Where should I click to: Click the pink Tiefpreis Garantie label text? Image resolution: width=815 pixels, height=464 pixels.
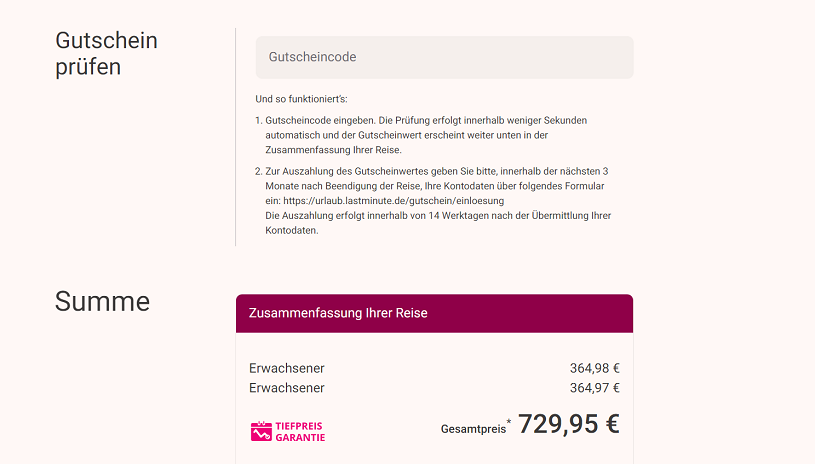point(300,432)
